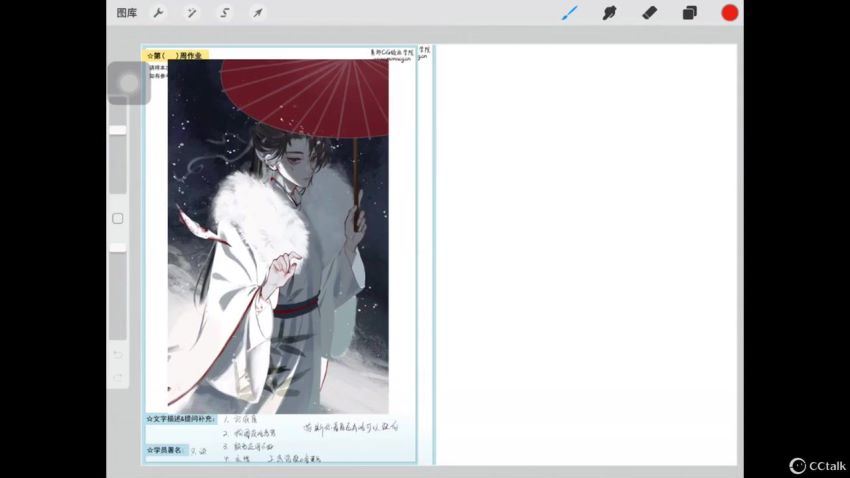Tap the square modify button in sidebar
This screenshot has width=850, height=478.
(x=118, y=218)
